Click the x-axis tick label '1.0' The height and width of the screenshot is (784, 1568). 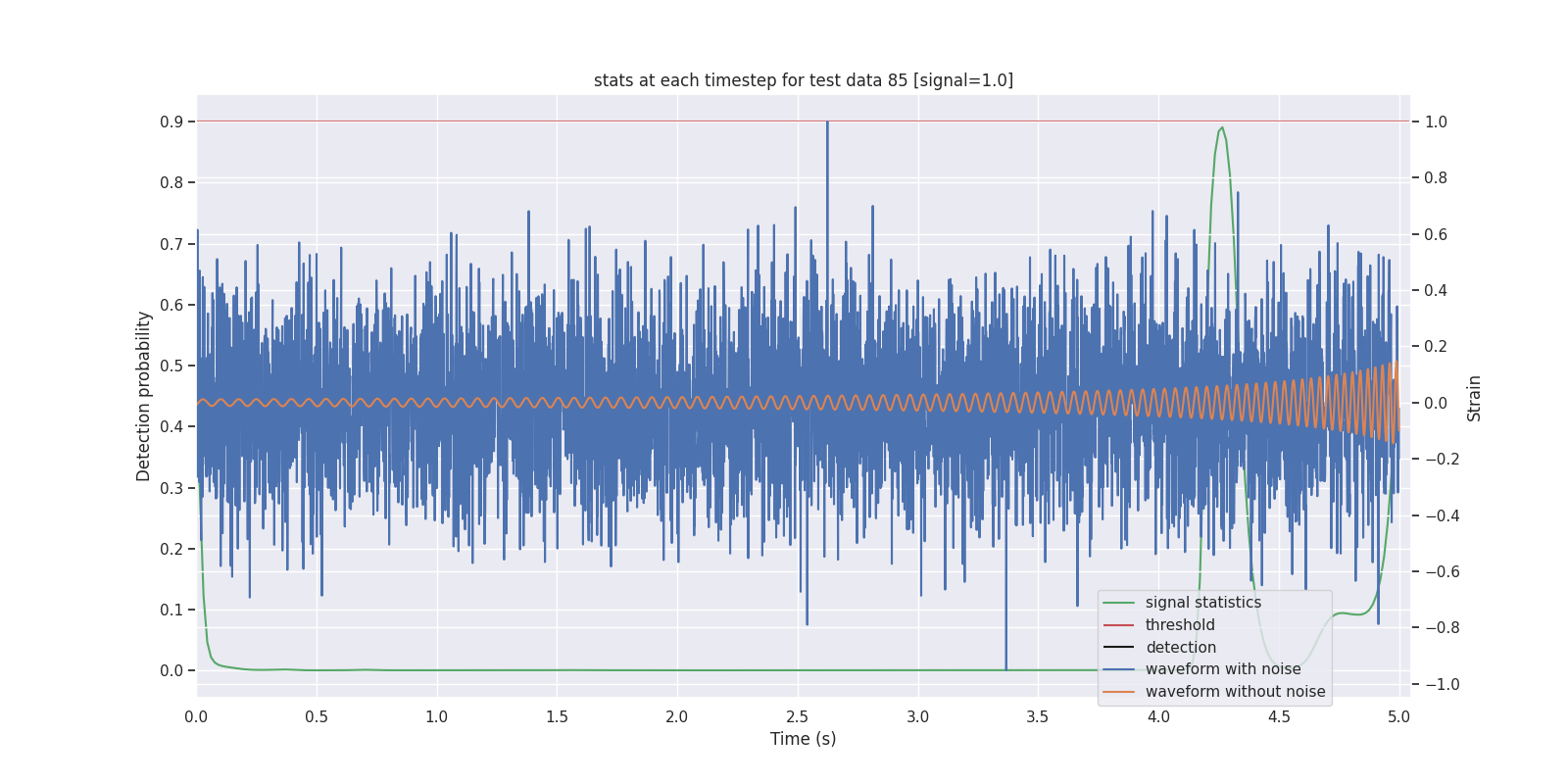click(436, 717)
